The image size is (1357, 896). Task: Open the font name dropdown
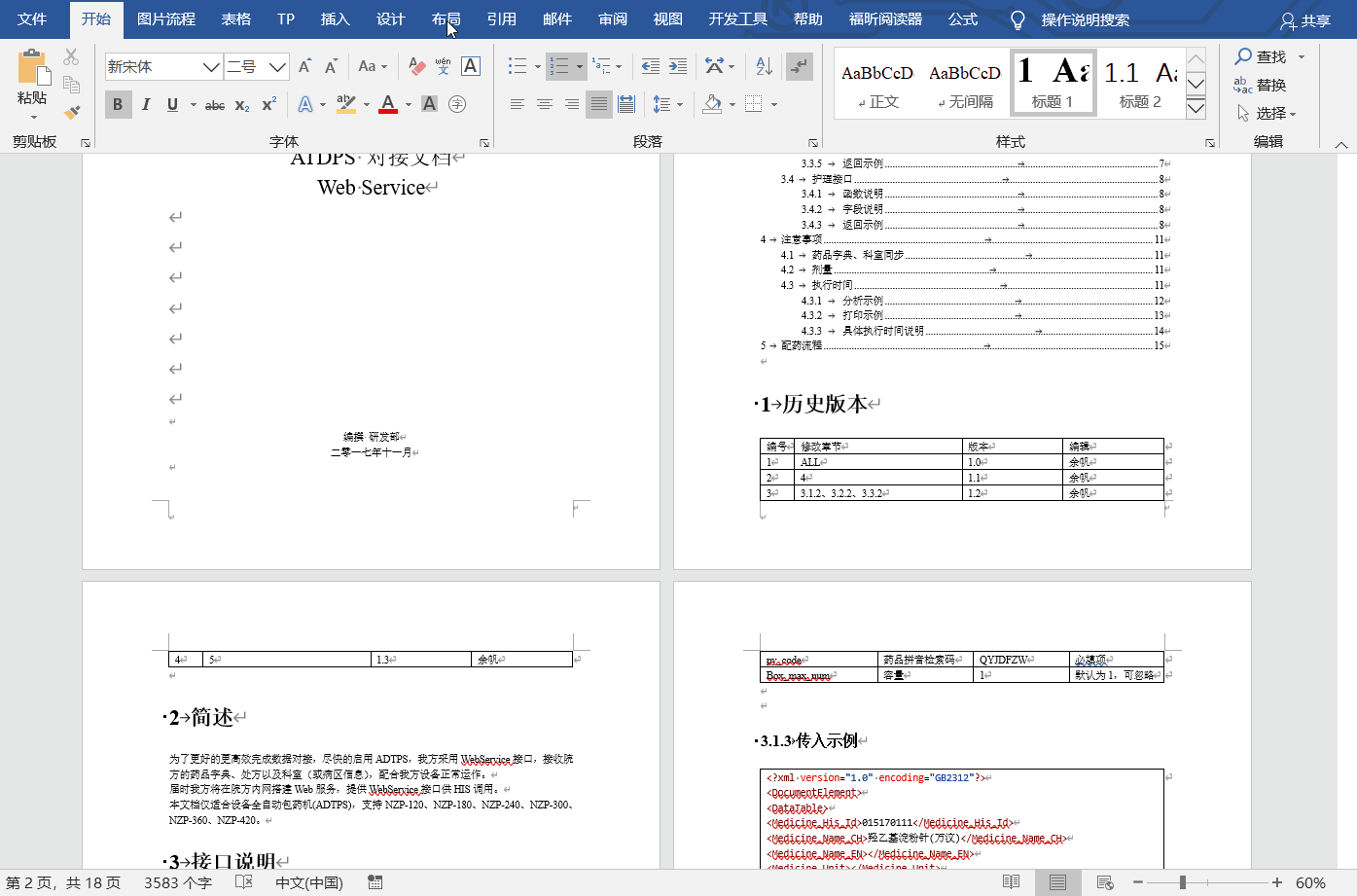[211, 66]
